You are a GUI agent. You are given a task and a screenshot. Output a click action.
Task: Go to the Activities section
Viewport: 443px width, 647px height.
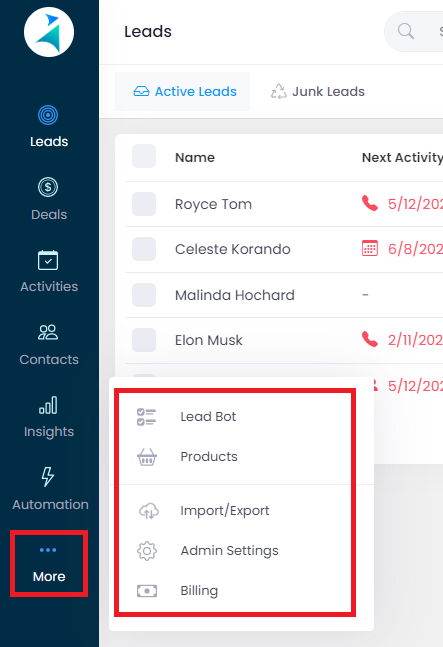pyautogui.click(x=49, y=272)
